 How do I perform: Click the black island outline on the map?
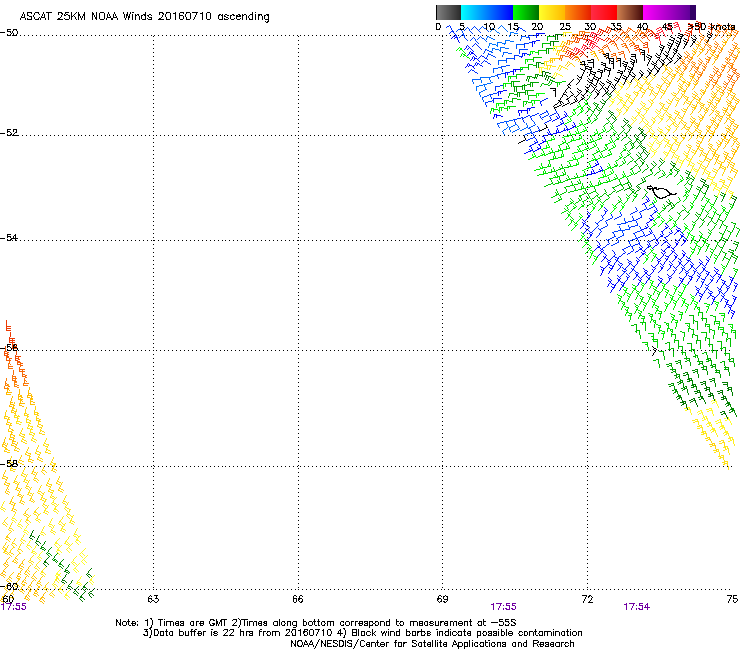661,192
